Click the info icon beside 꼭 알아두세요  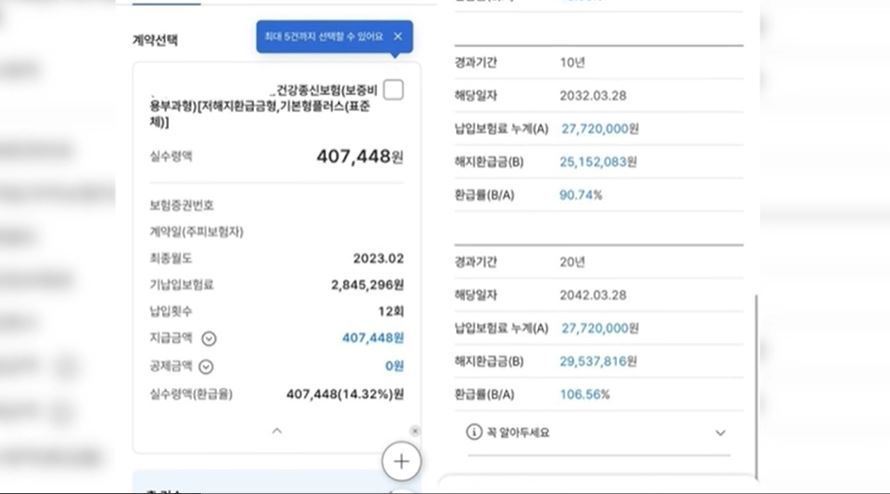click(474, 433)
